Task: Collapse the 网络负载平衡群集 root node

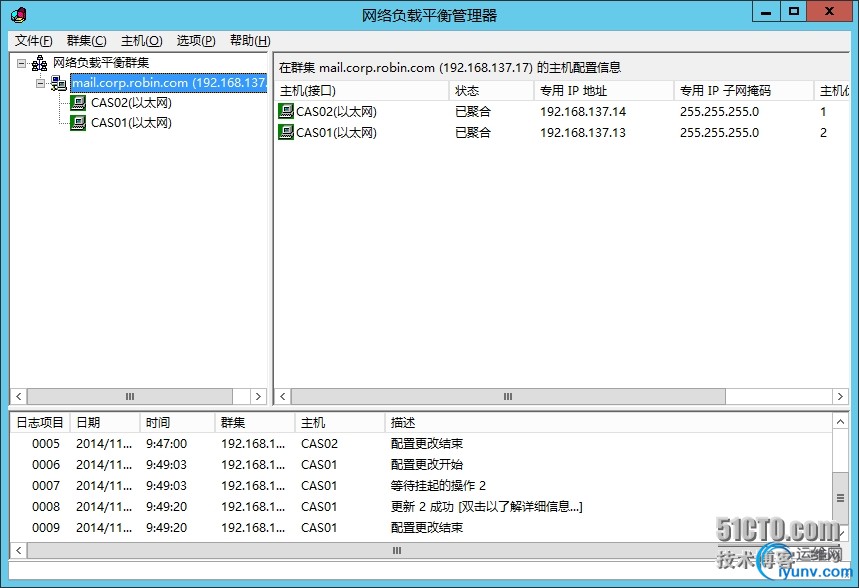Action: tap(21, 63)
